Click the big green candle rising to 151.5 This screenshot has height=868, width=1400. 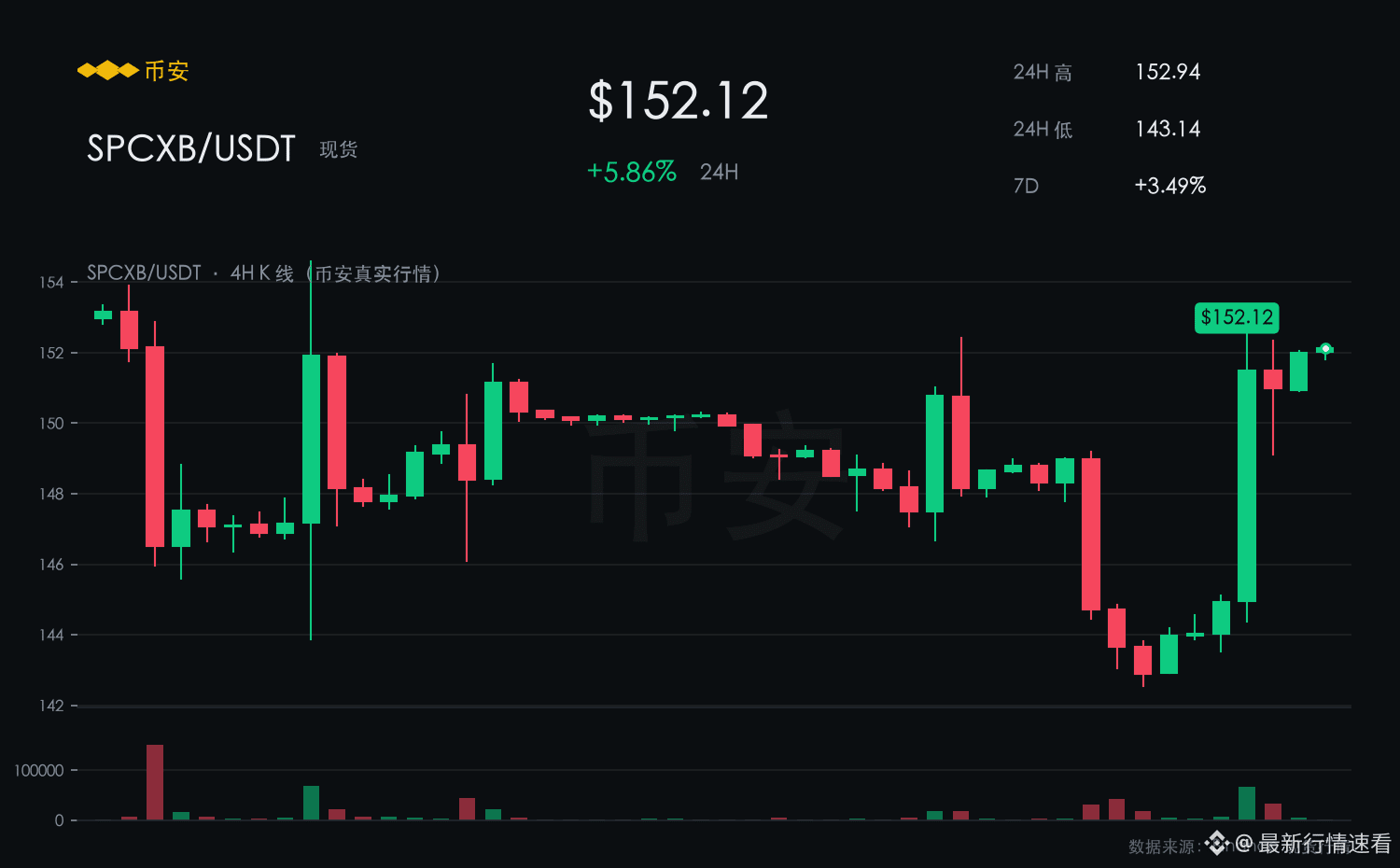[1247, 485]
